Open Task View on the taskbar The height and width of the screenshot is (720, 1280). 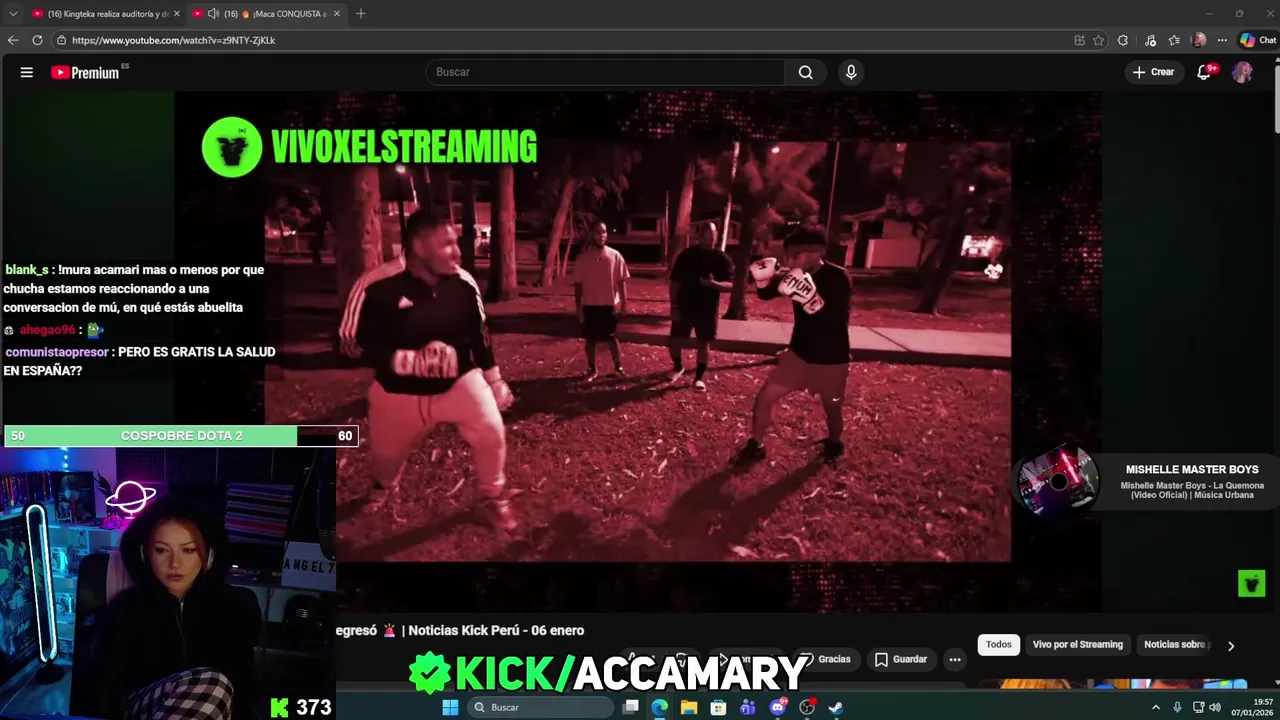click(x=631, y=707)
